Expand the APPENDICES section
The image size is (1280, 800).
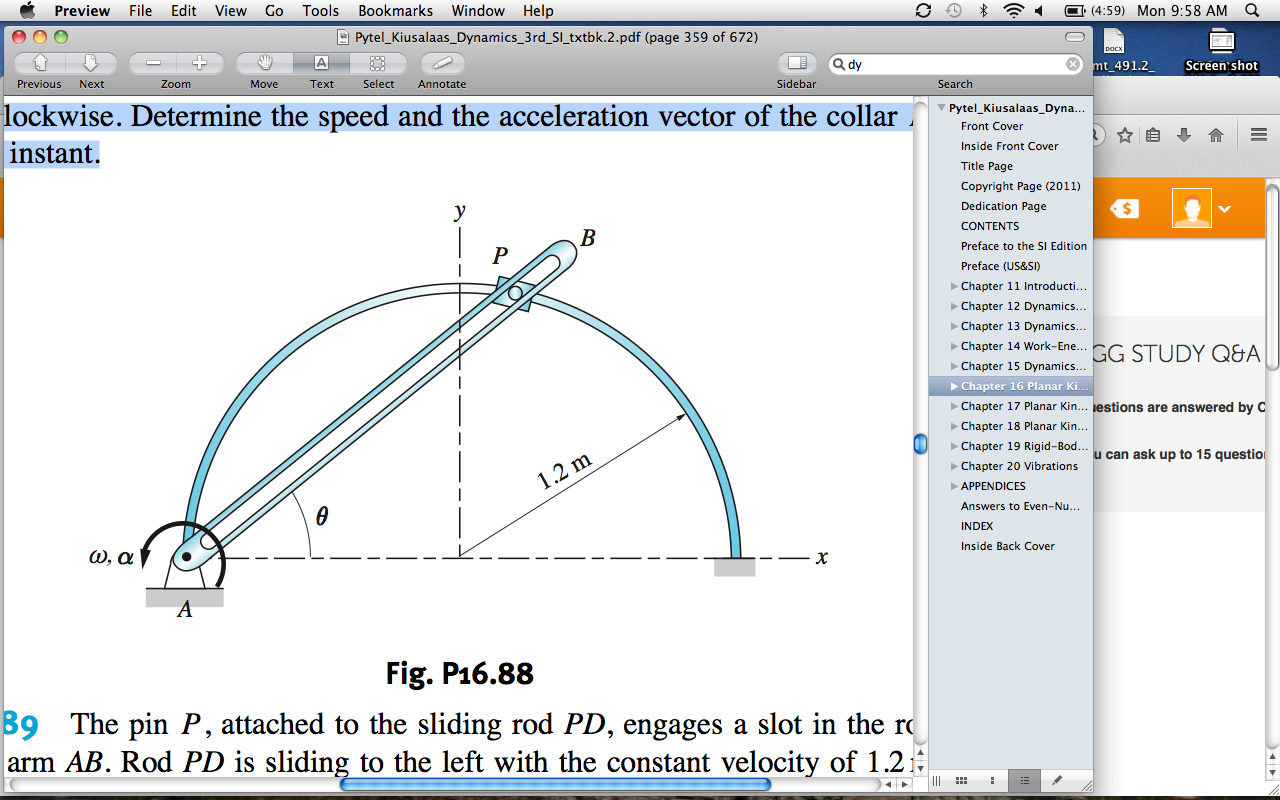pyautogui.click(x=952, y=486)
